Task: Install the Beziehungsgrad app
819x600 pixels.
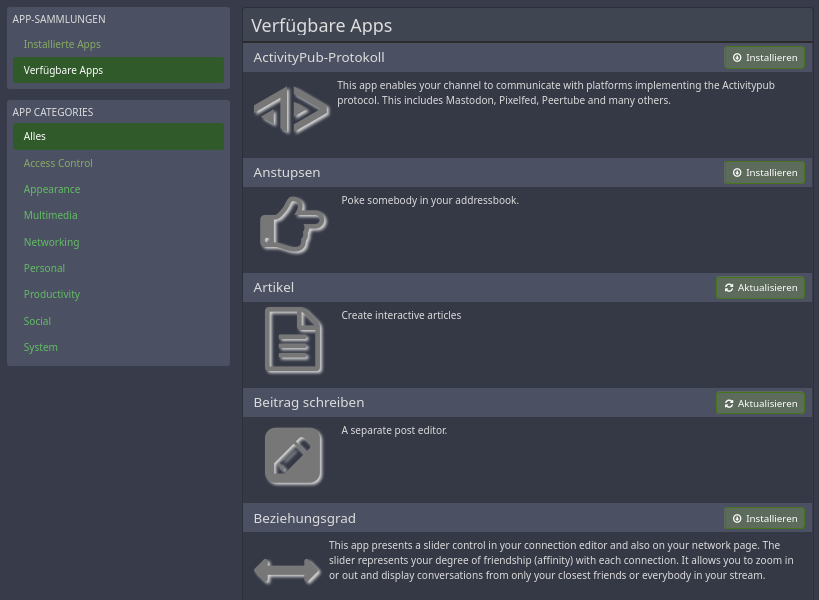Action: (764, 518)
